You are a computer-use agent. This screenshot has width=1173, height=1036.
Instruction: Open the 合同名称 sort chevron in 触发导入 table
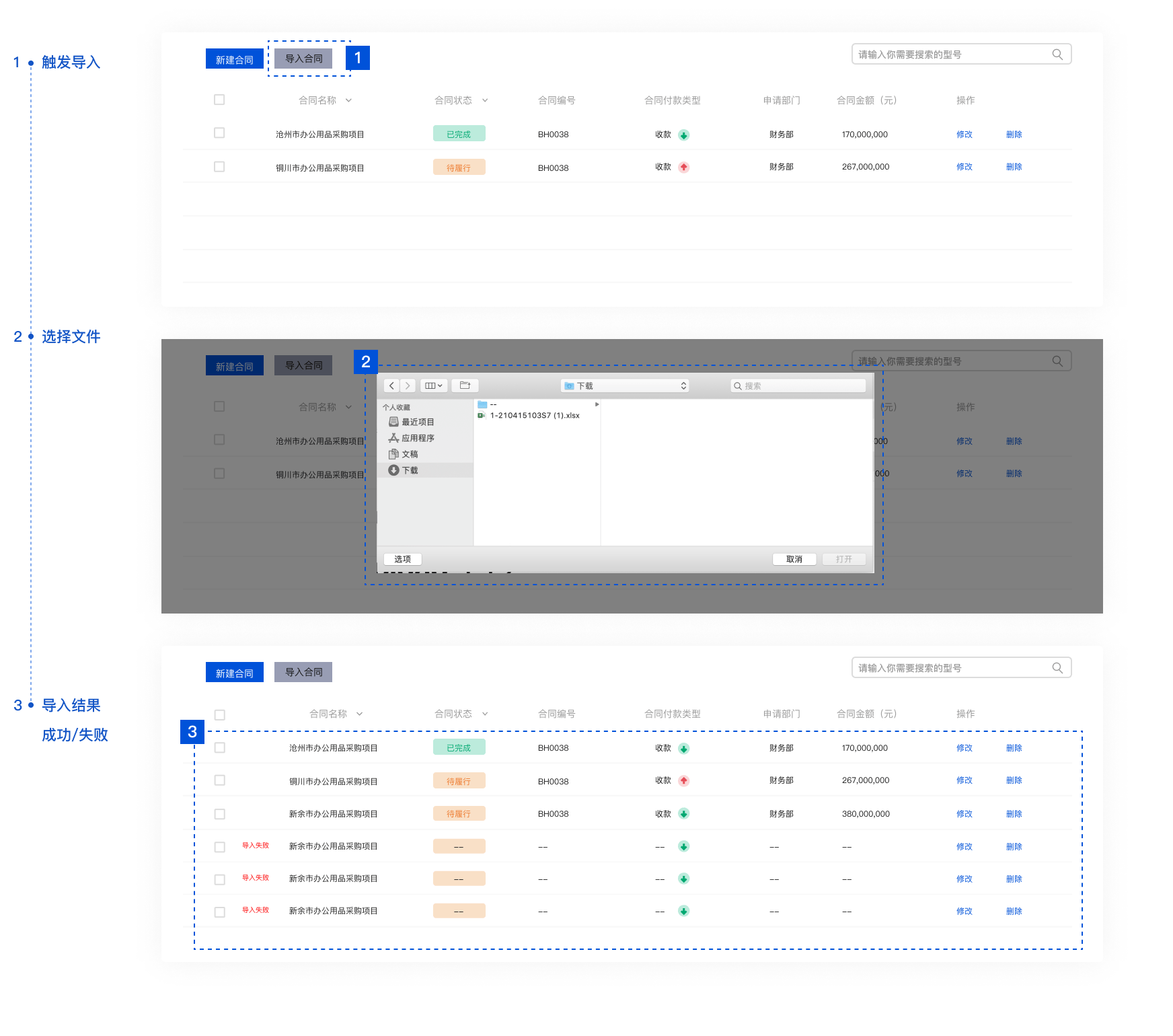pyautogui.click(x=348, y=100)
